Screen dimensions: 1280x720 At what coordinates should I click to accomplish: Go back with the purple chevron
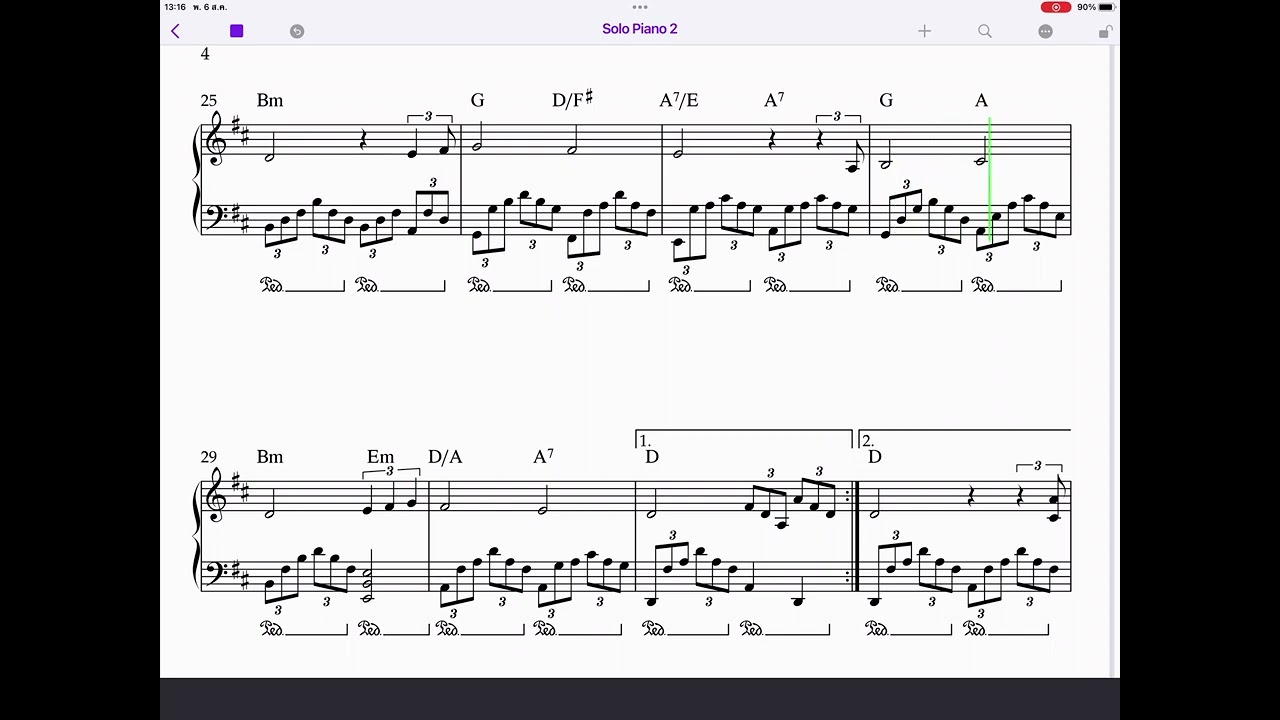point(175,31)
